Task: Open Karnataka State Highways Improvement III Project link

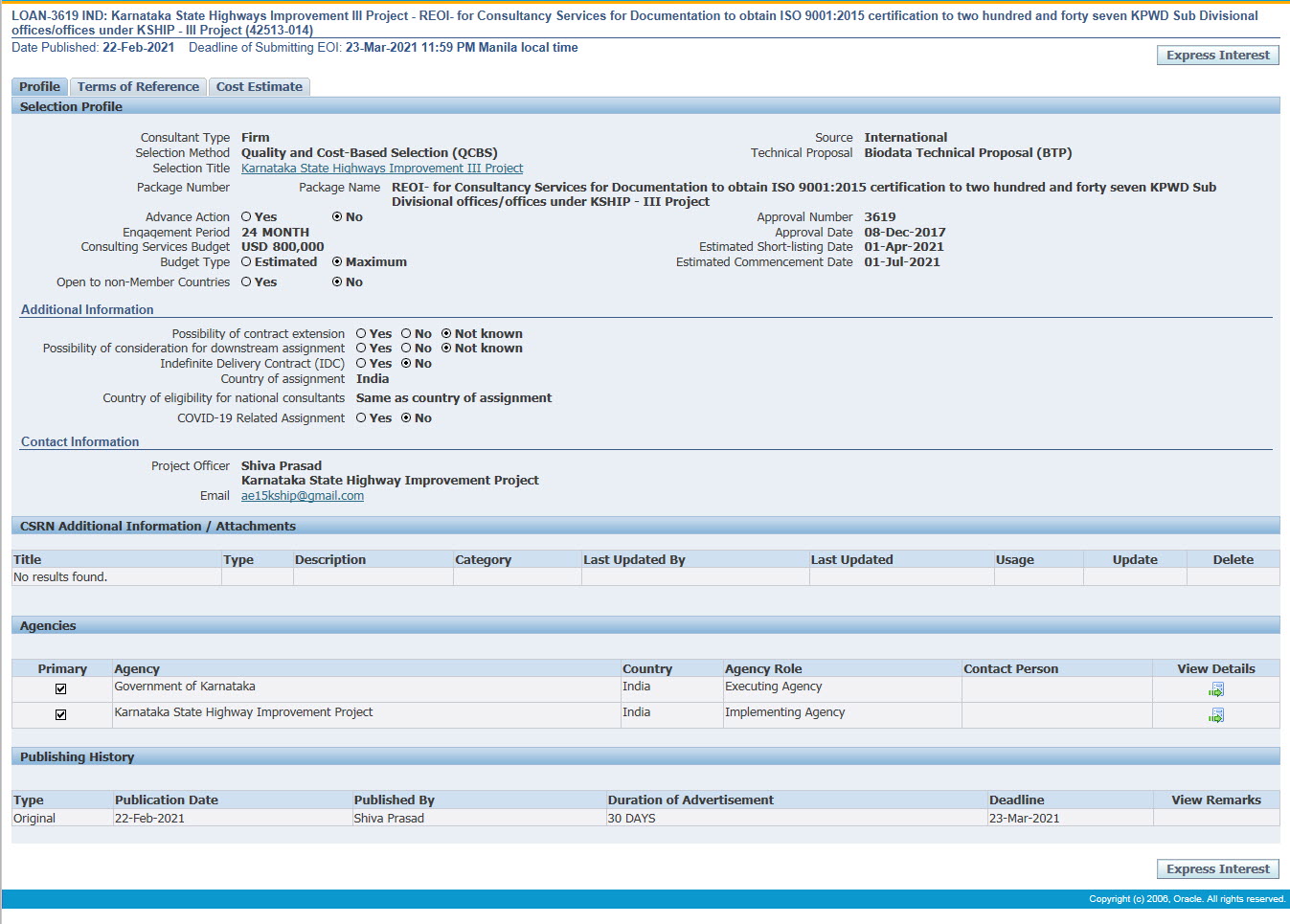Action: pyautogui.click(x=382, y=169)
